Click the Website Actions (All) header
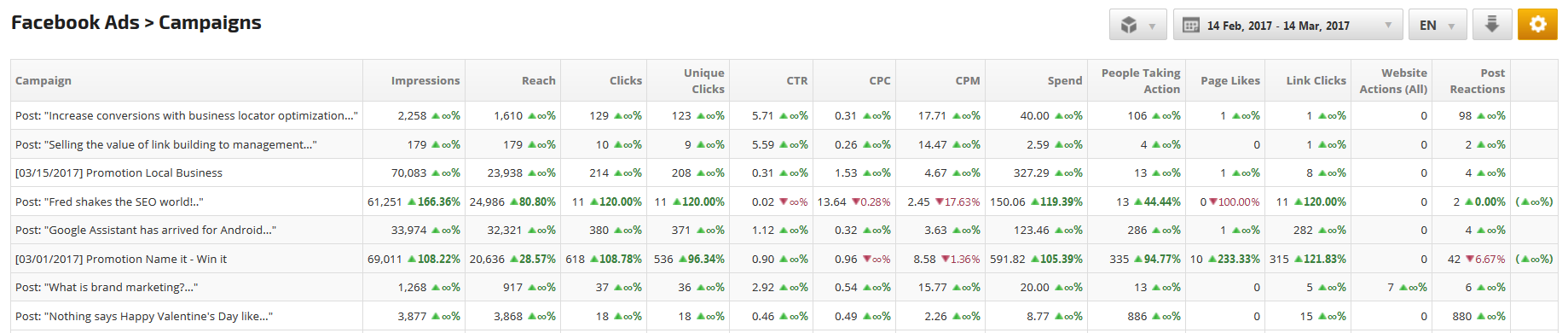The width and height of the screenshot is (1568, 333). coord(1393,81)
